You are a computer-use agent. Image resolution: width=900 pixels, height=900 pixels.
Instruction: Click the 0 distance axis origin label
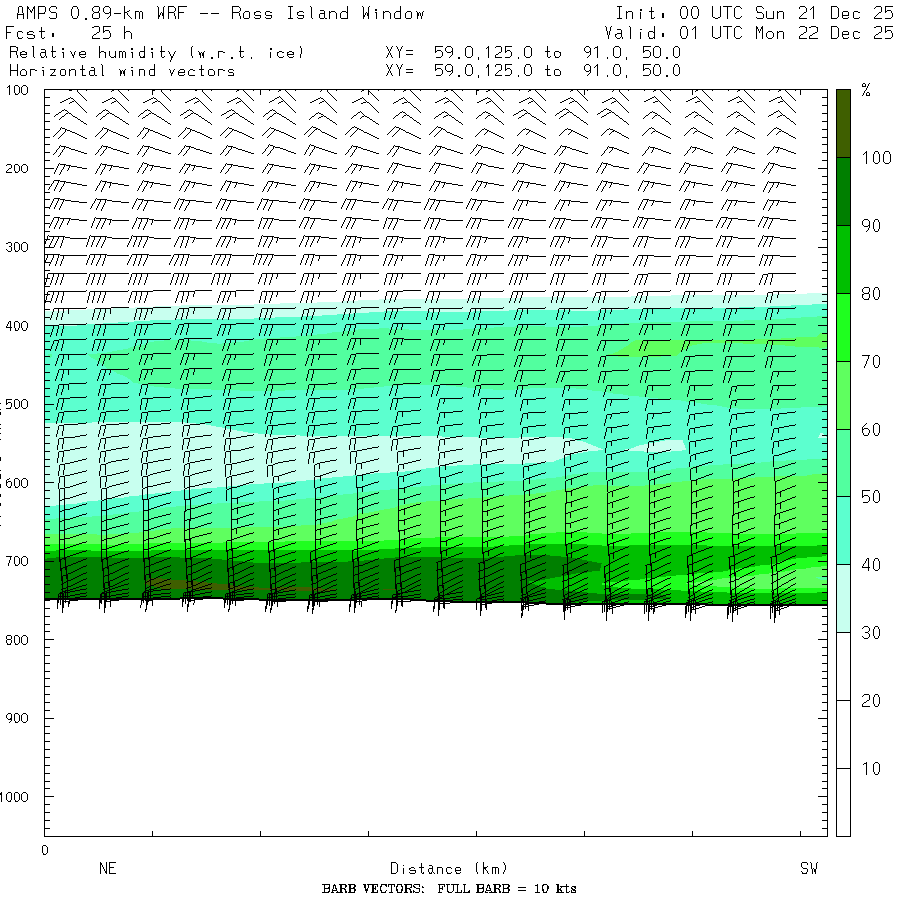tap(45, 851)
